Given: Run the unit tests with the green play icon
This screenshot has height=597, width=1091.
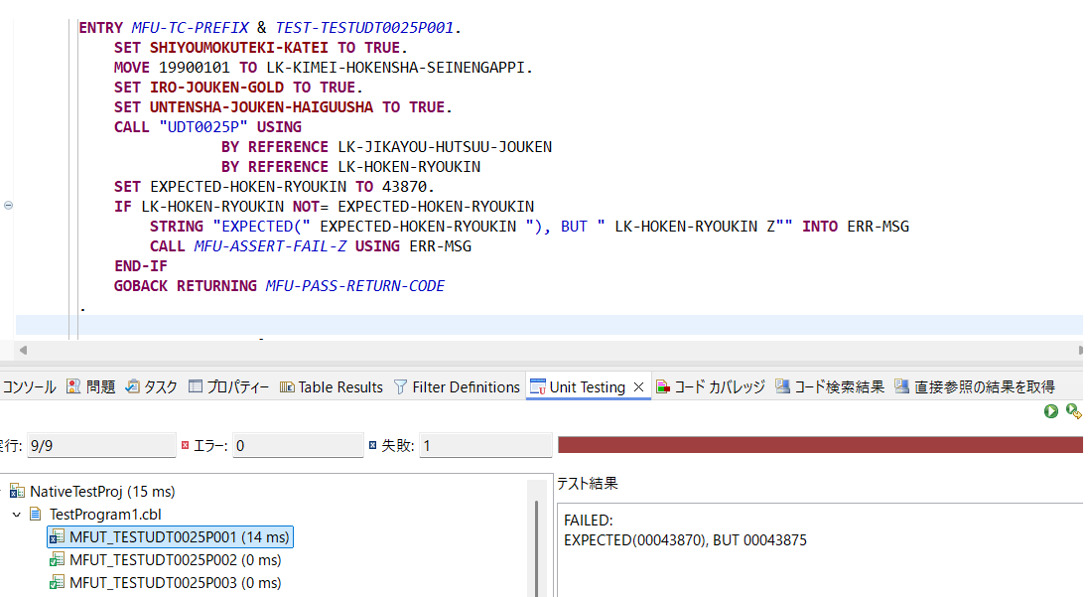Looking at the screenshot, I should coord(1050,412).
